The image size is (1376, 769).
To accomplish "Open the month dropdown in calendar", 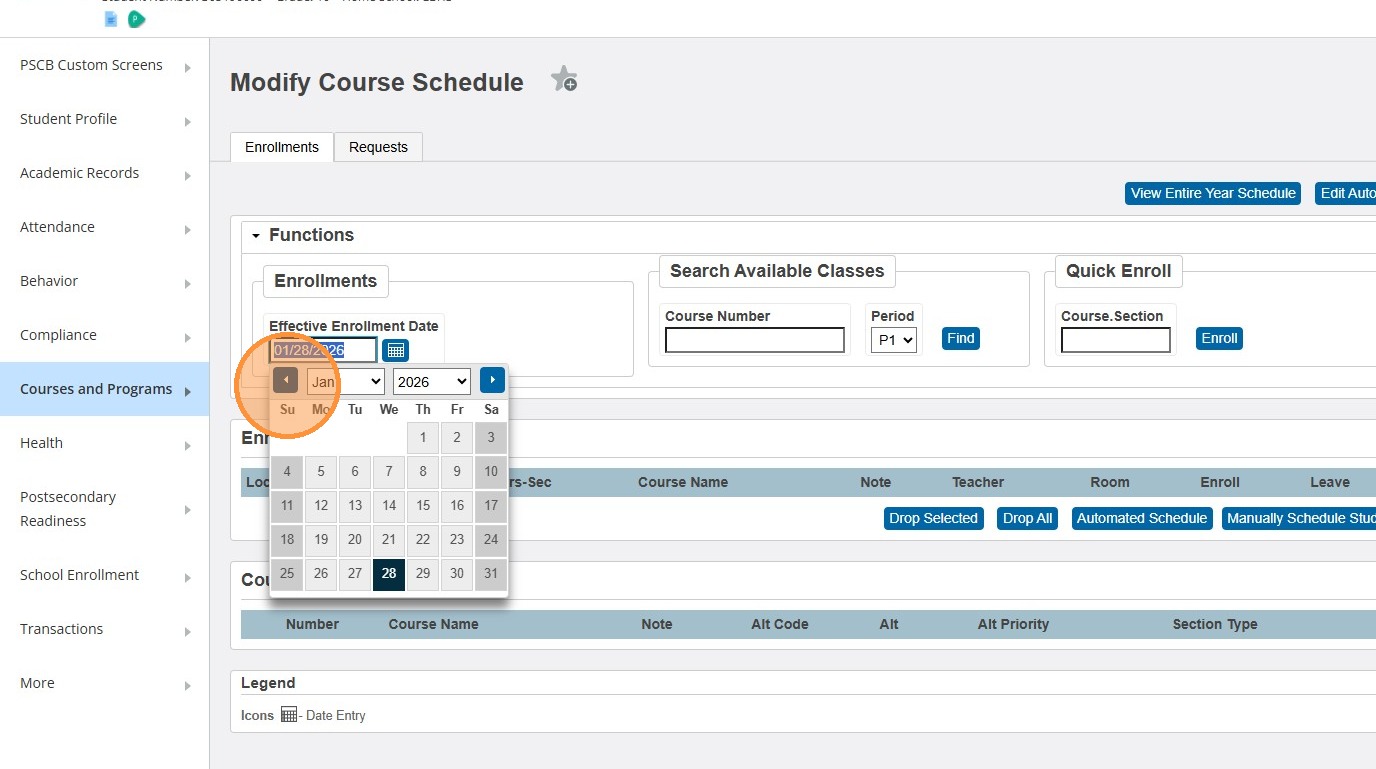I will pos(345,381).
